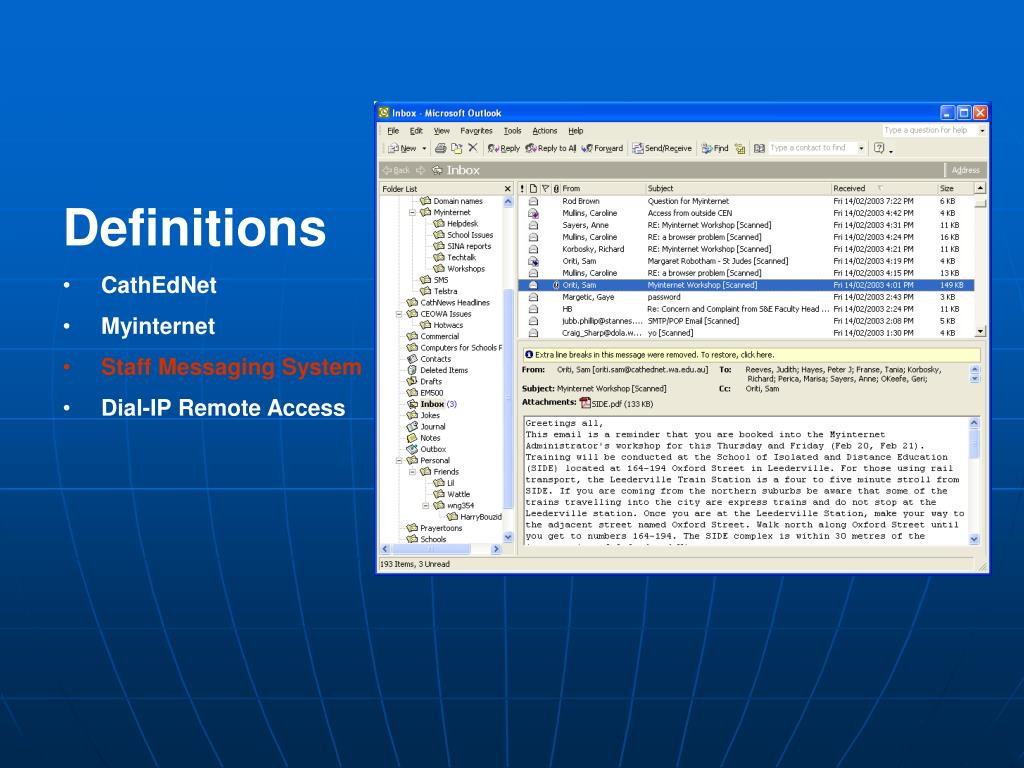Viewport: 1024px width, 768px height.
Task: Collapse the Personal folder
Action: pyautogui.click(x=399, y=460)
